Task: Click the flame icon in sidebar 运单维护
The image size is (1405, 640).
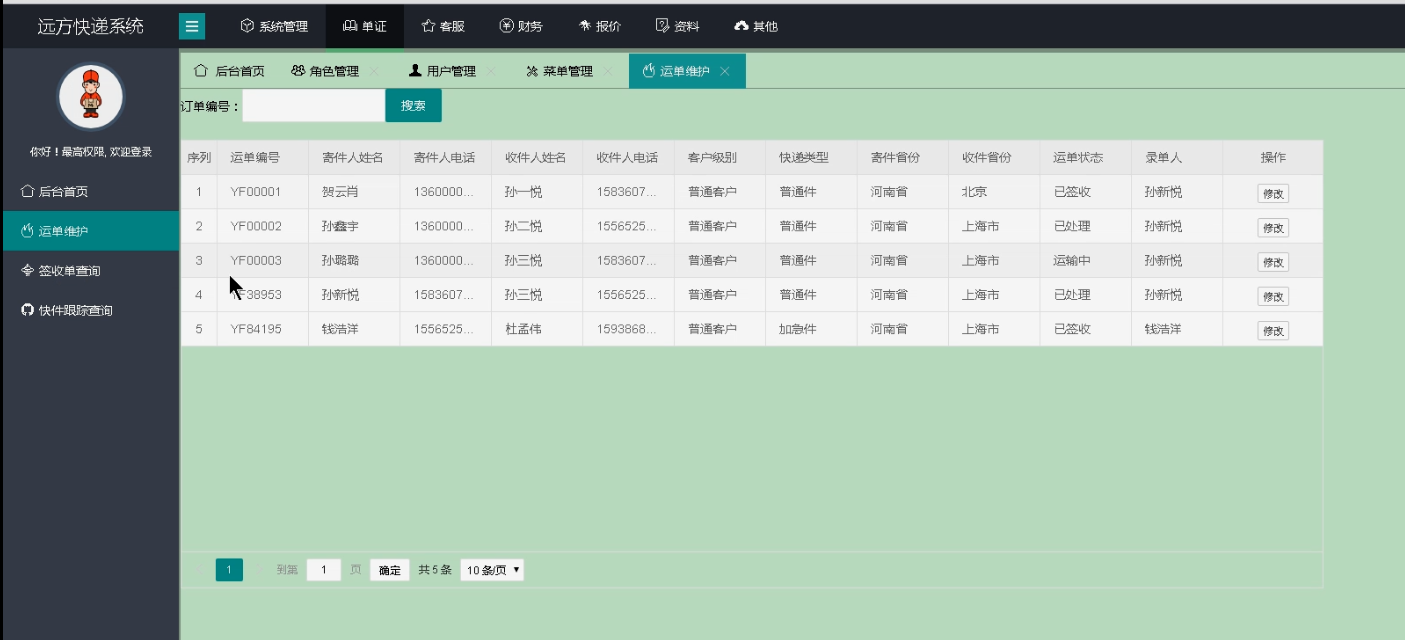Action: click(27, 231)
